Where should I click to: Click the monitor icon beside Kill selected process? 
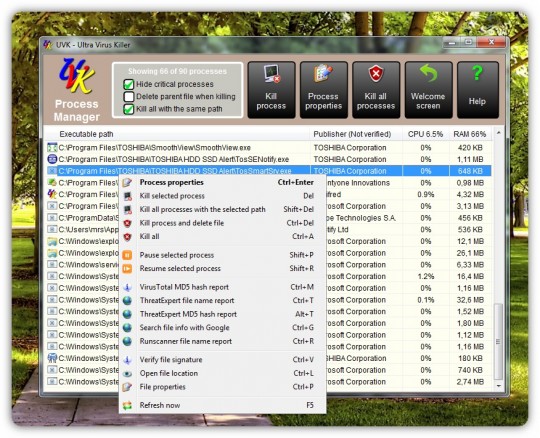127,196
